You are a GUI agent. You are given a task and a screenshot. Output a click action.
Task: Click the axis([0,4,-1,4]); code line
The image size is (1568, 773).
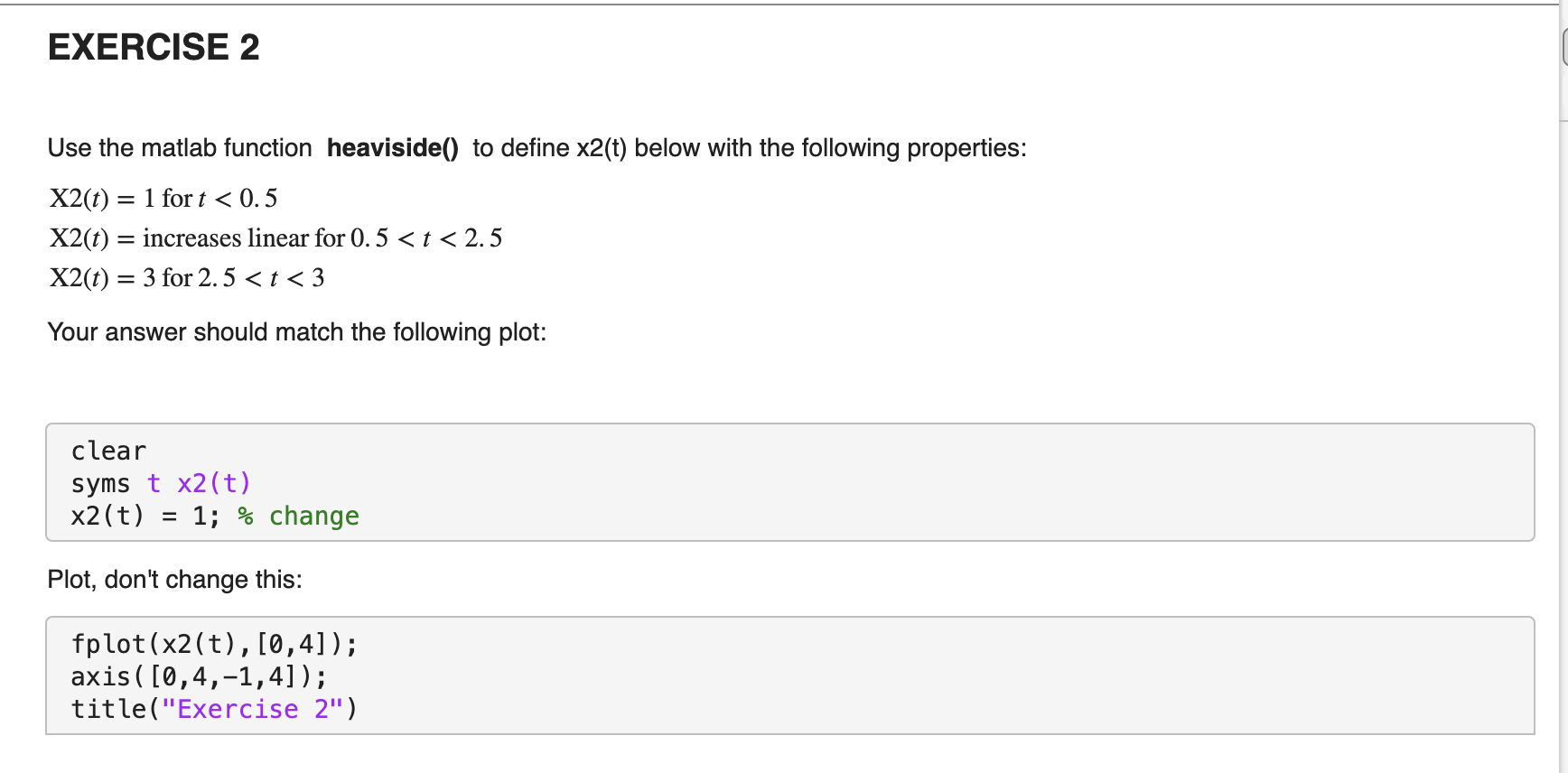tap(200, 676)
